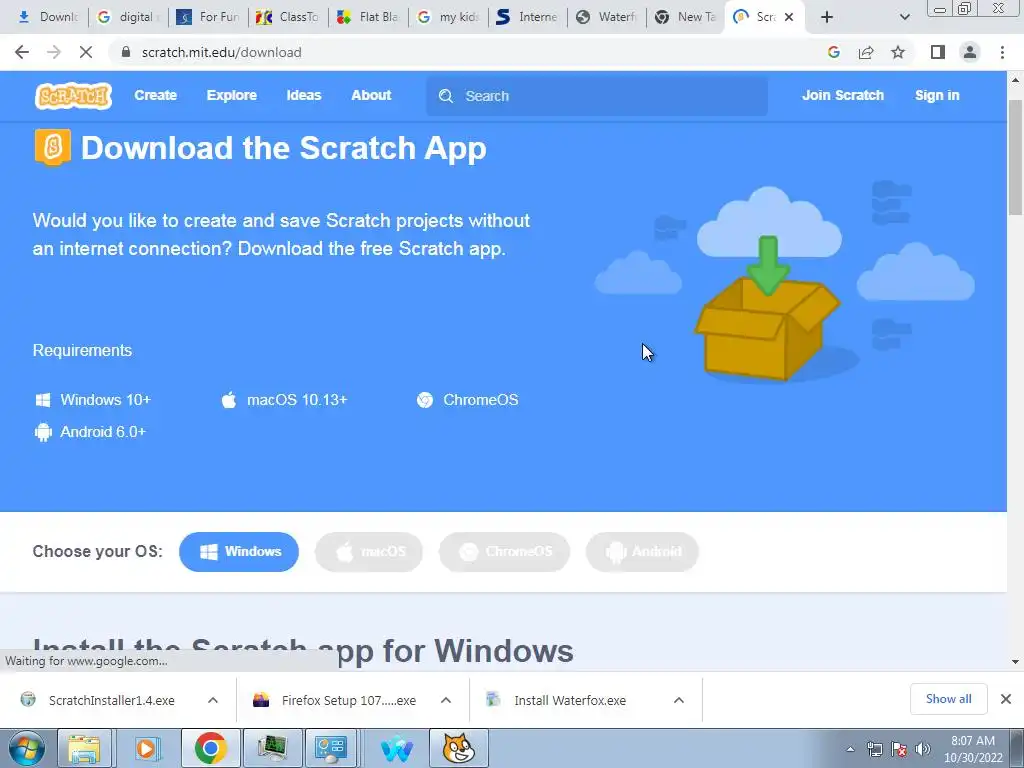Click the page vertical scrollbar thumb

tap(1016, 157)
